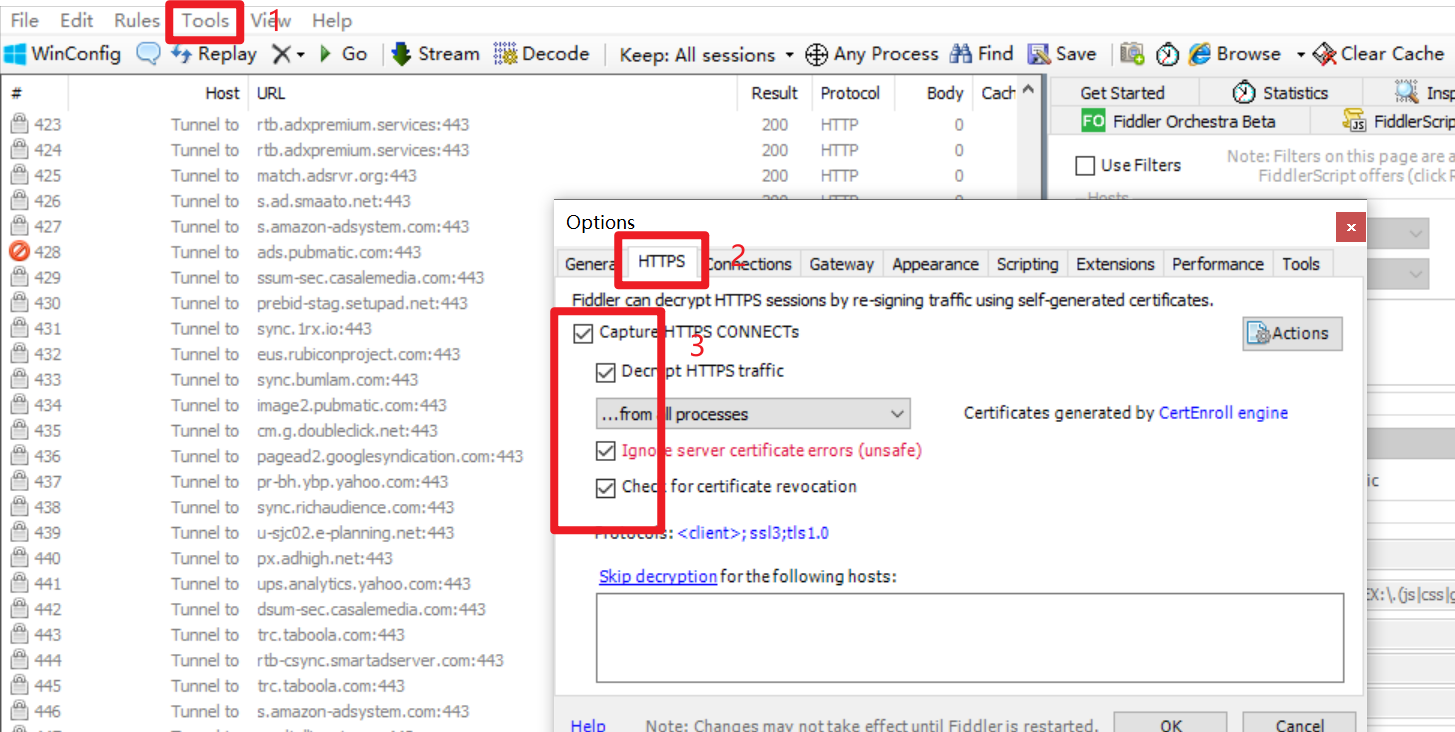
Task: Click the Skip decryption link
Action: pyautogui.click(x=658, y=576)
